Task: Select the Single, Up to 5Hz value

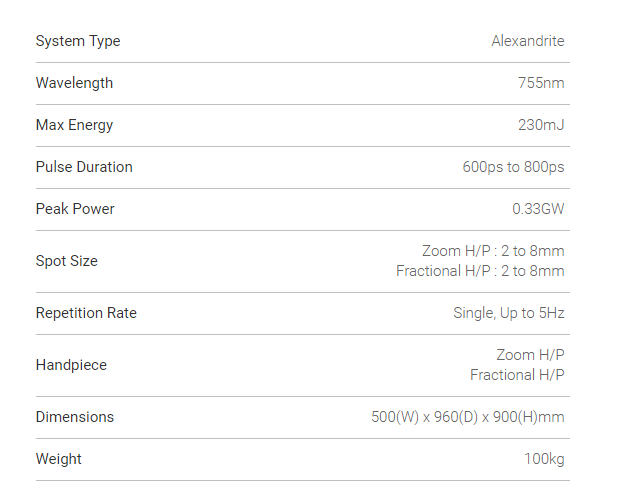Action: pyautogui.click(x=509, y=313)
